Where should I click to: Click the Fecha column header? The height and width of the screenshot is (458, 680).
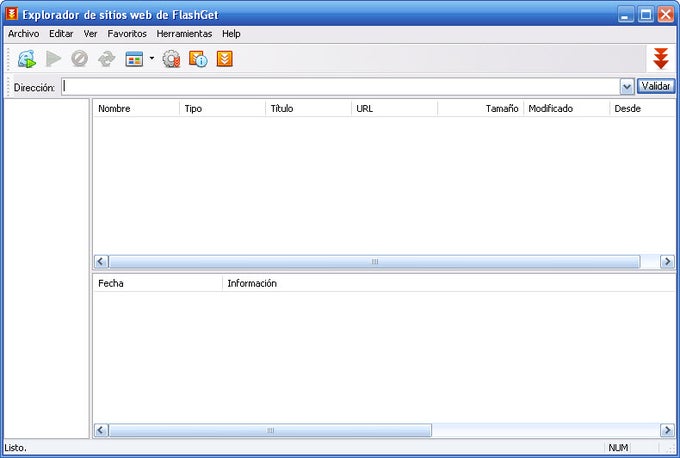point(158,283)
